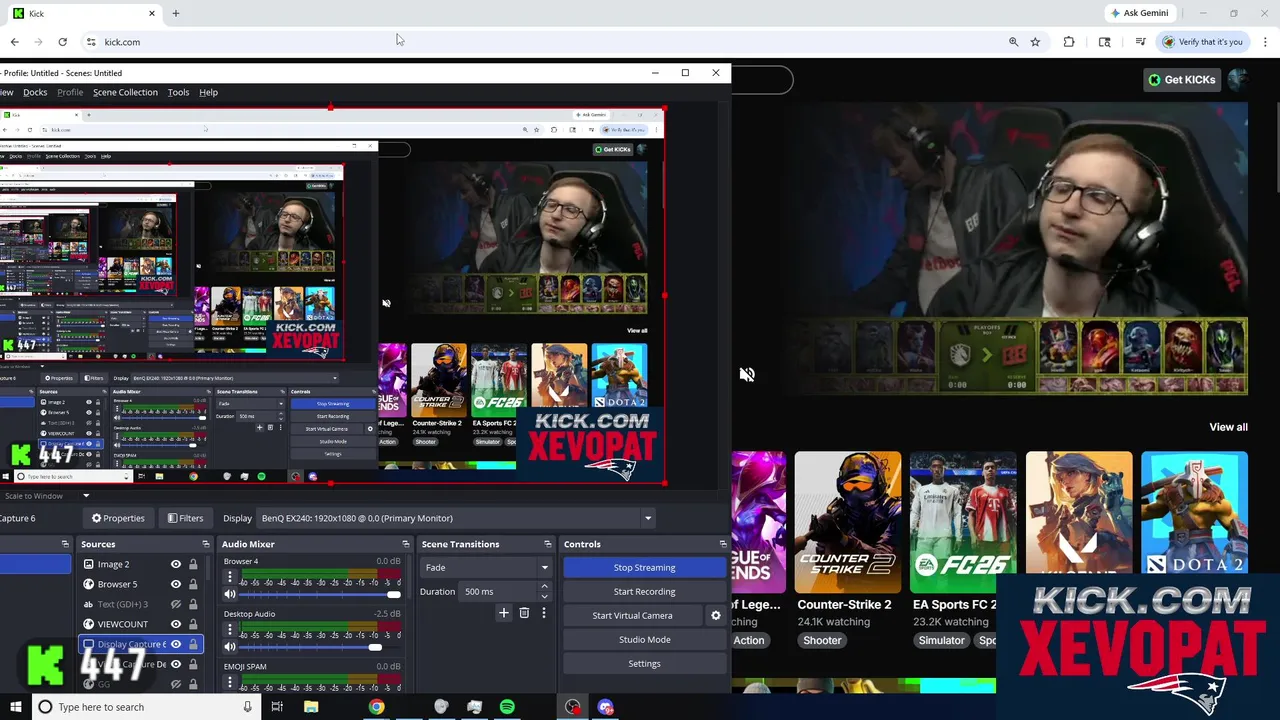Pop out the Controls dock
Screen dimensions: 1280x720
pos(723,544)
